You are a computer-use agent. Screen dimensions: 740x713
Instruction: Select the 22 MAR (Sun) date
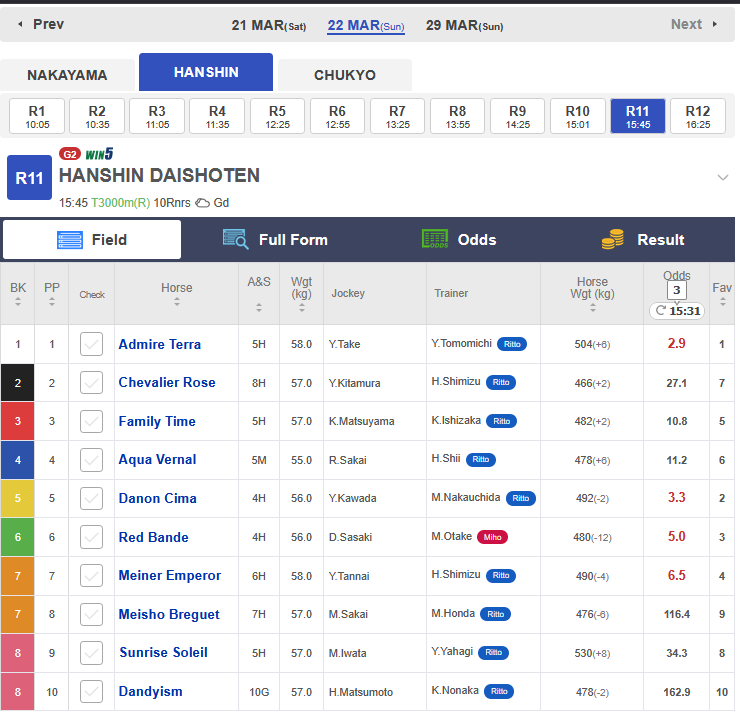366,25
